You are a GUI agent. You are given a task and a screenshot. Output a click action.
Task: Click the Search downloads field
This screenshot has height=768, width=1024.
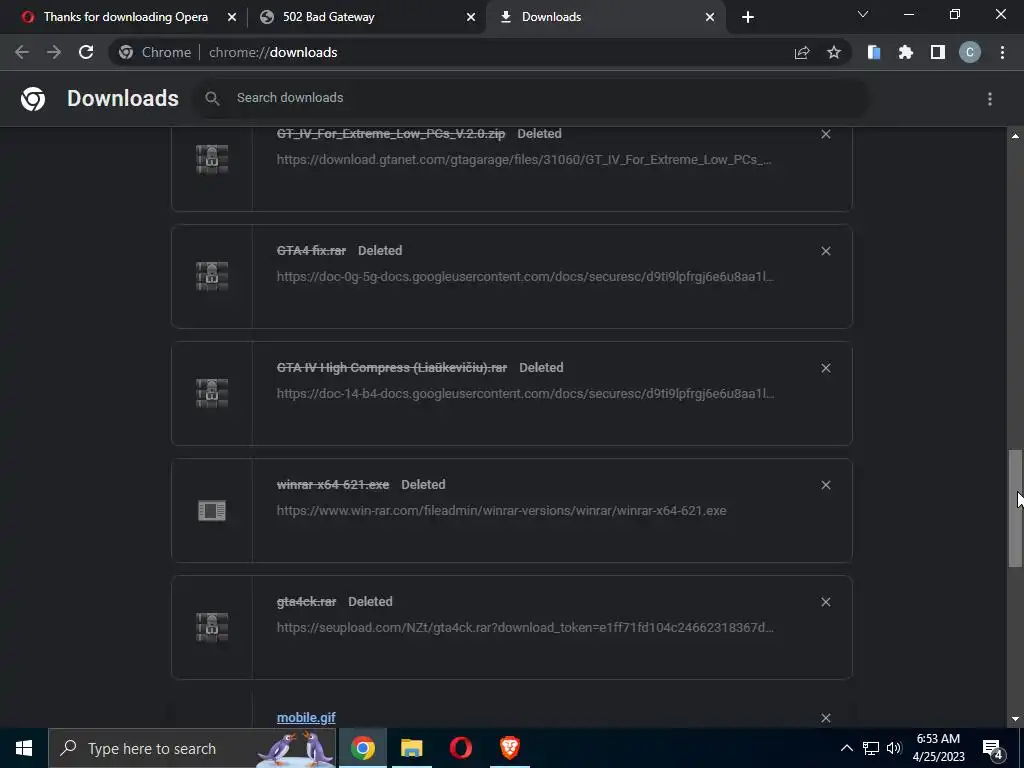click(532, 98)
